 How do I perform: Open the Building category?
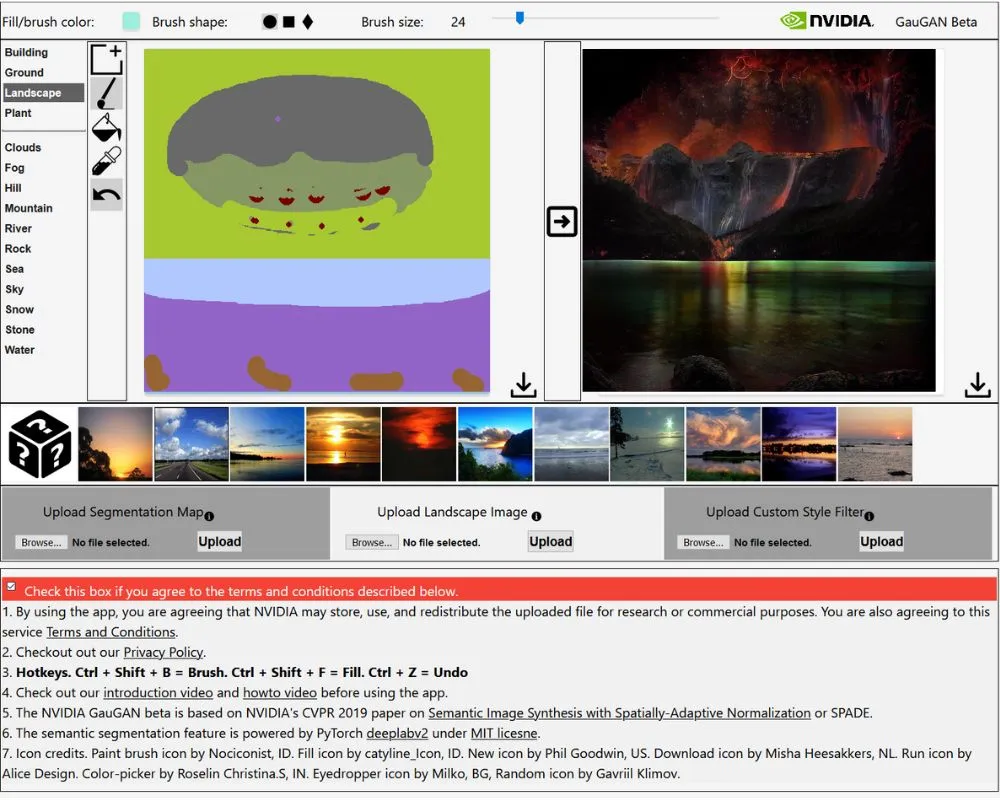point(26,52)
